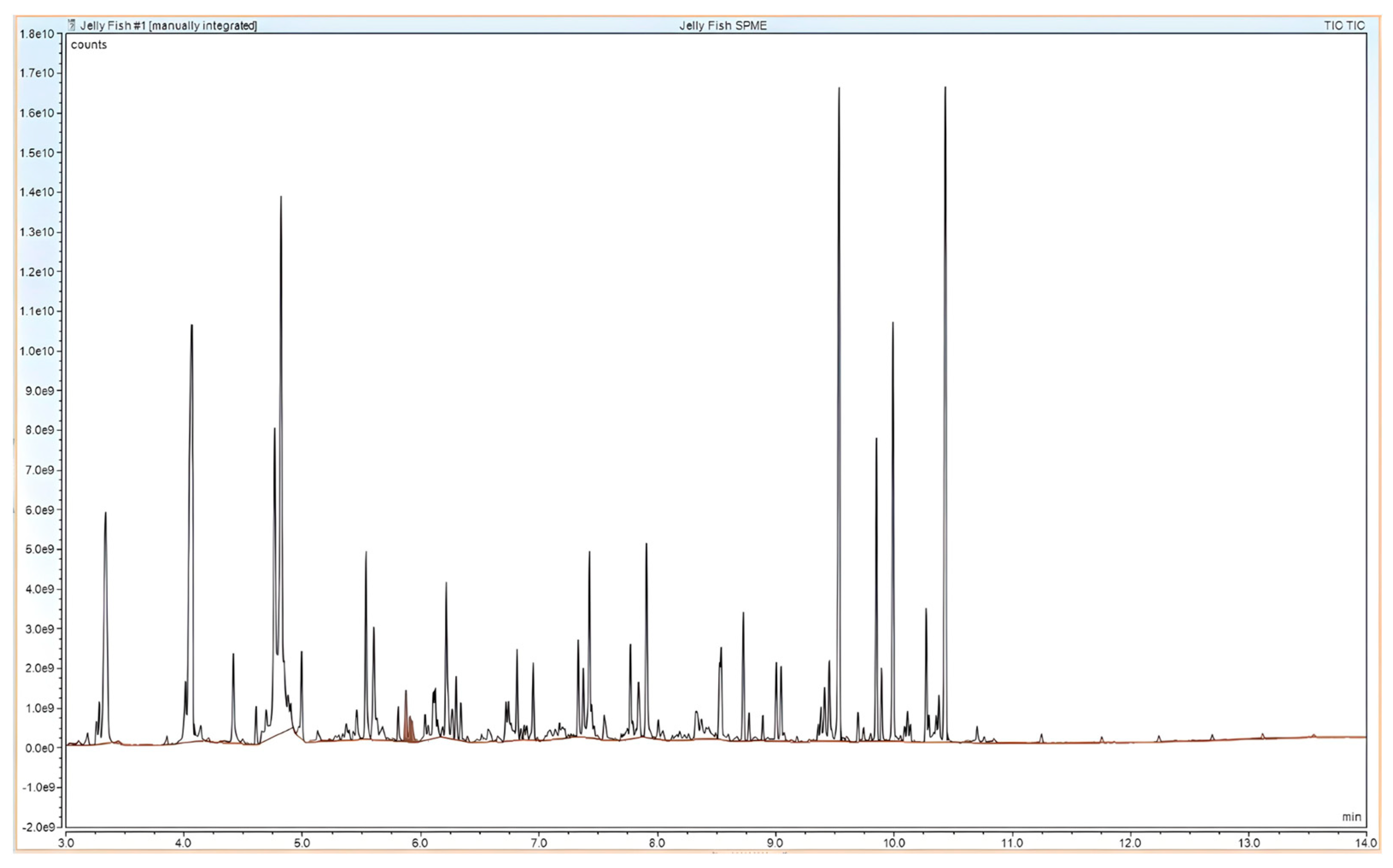Click the 'TIC TIC' channel label
The height and width of the screenshot is (868, 1393).
[1344, 25]
